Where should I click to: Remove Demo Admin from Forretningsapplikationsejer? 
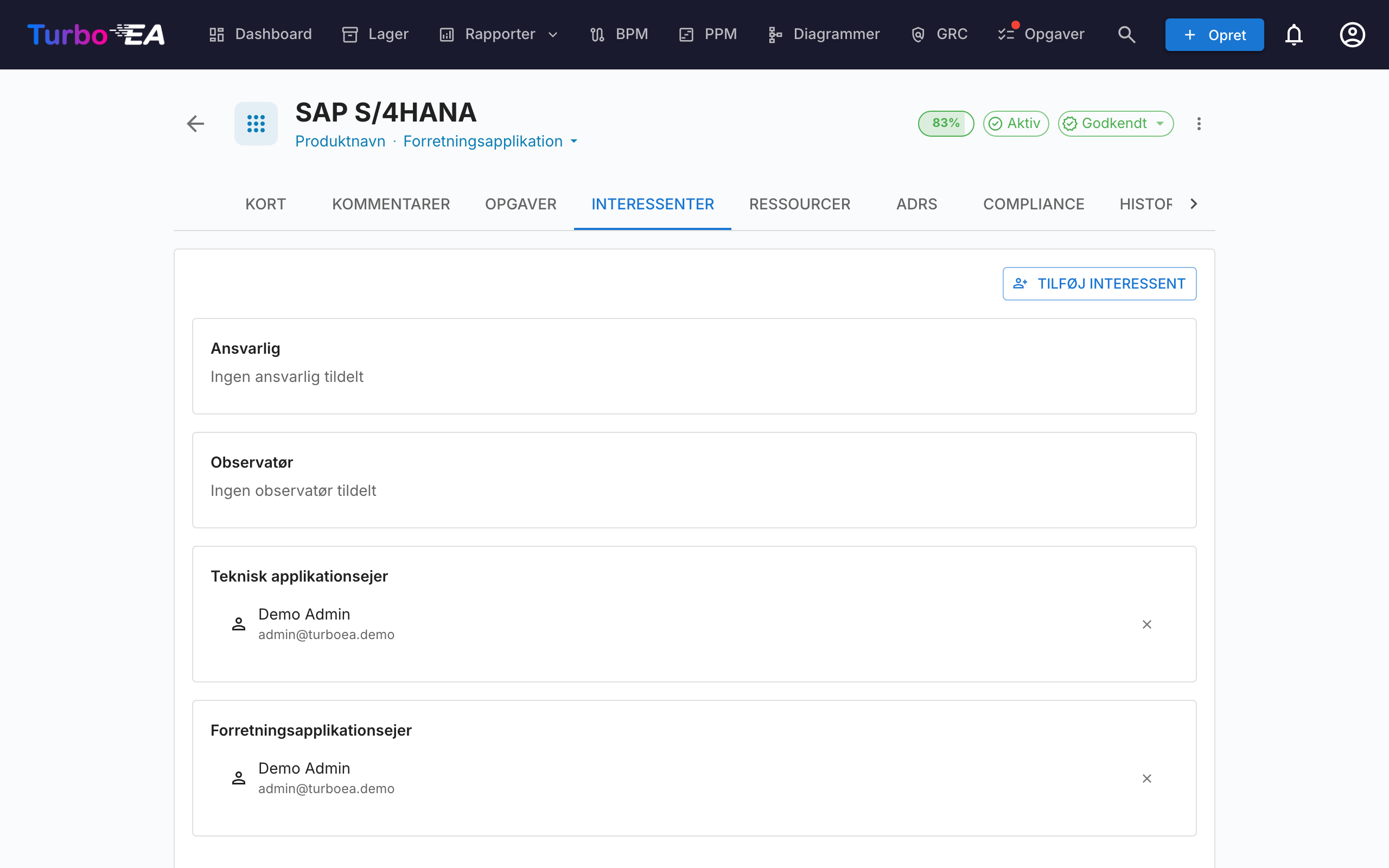coord(1147,778)
